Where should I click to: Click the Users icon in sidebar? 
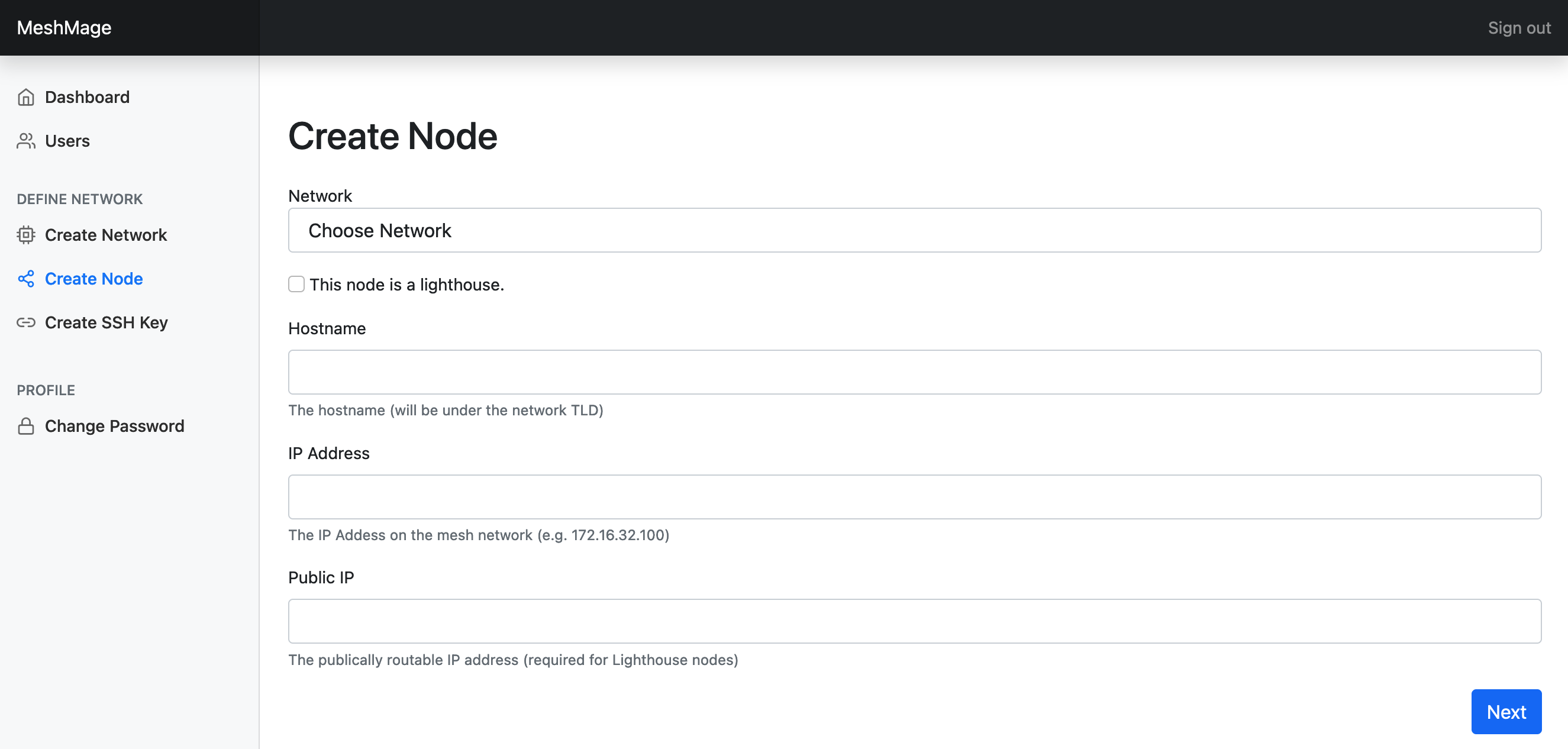[x=26, y=140]
